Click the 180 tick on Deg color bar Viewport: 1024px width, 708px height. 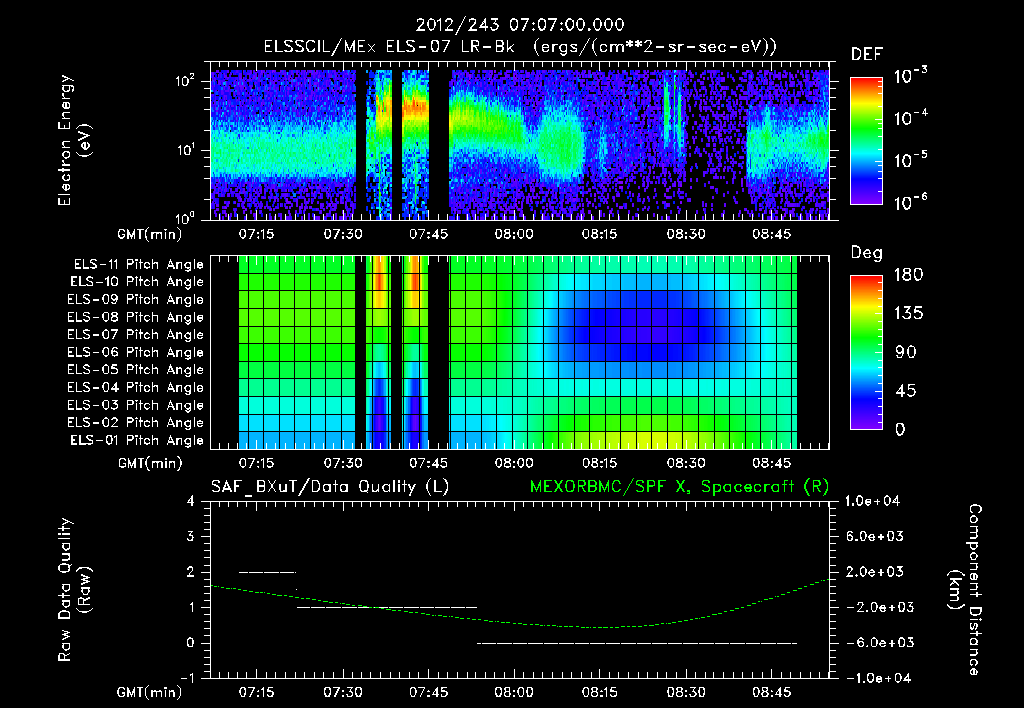click(908, 275)
